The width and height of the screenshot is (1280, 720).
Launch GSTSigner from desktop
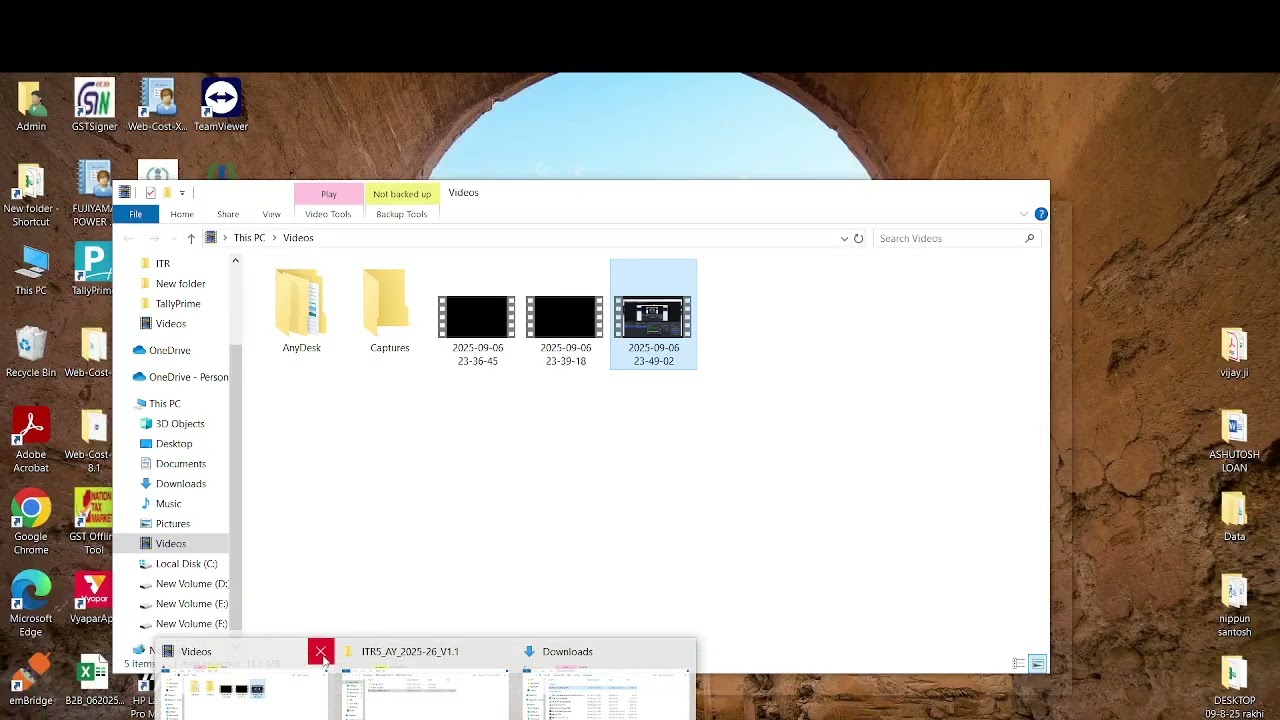point(94,105)
